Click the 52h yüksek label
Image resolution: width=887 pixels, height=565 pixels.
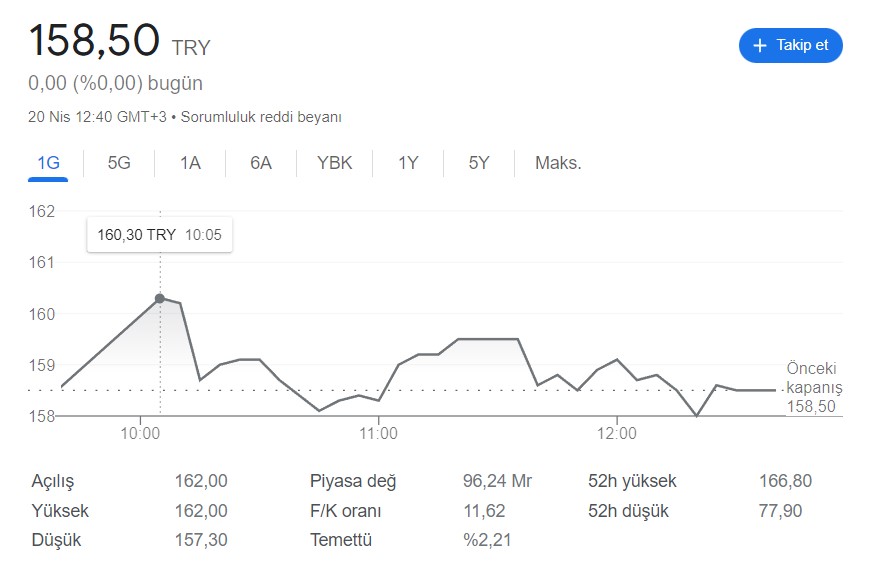(632, 481)
